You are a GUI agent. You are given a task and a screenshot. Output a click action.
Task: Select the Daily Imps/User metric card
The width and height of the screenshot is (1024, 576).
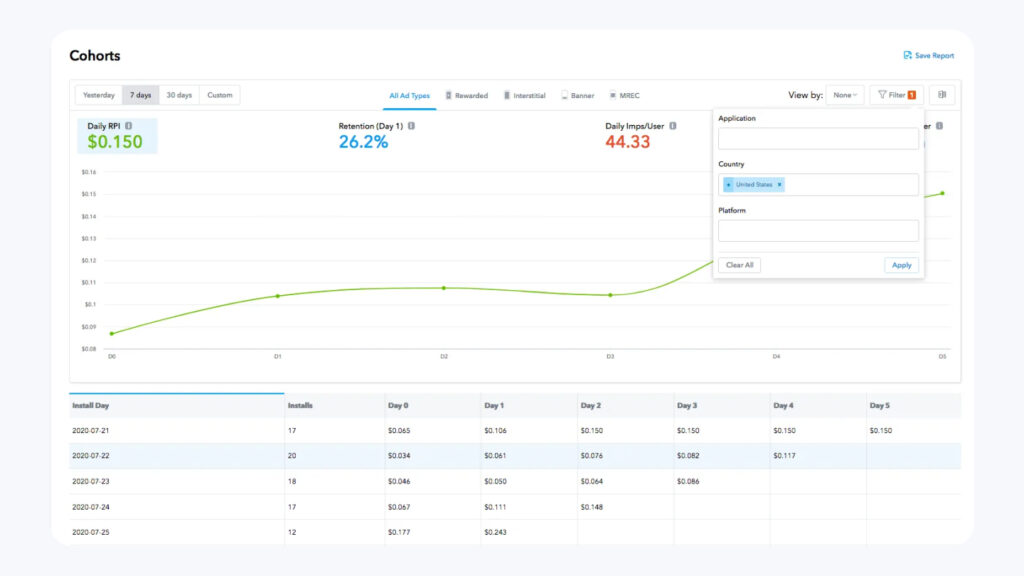tap(640, 136)
